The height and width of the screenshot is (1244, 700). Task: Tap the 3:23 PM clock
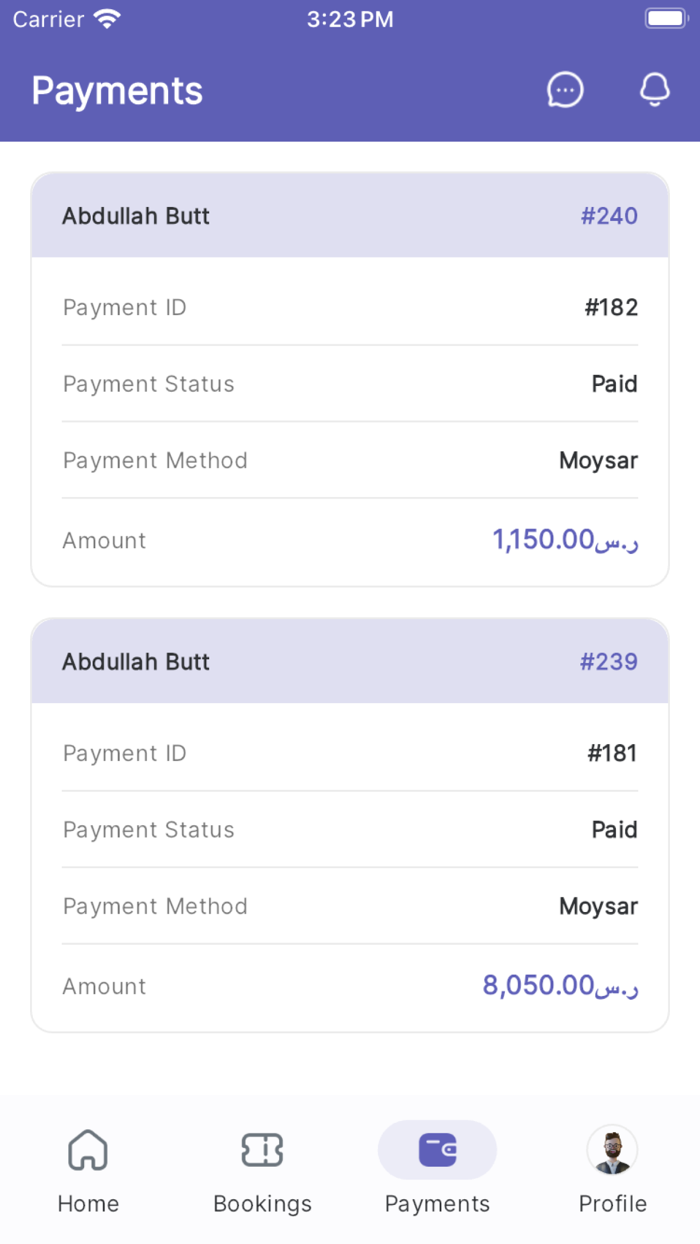point(350,19)
